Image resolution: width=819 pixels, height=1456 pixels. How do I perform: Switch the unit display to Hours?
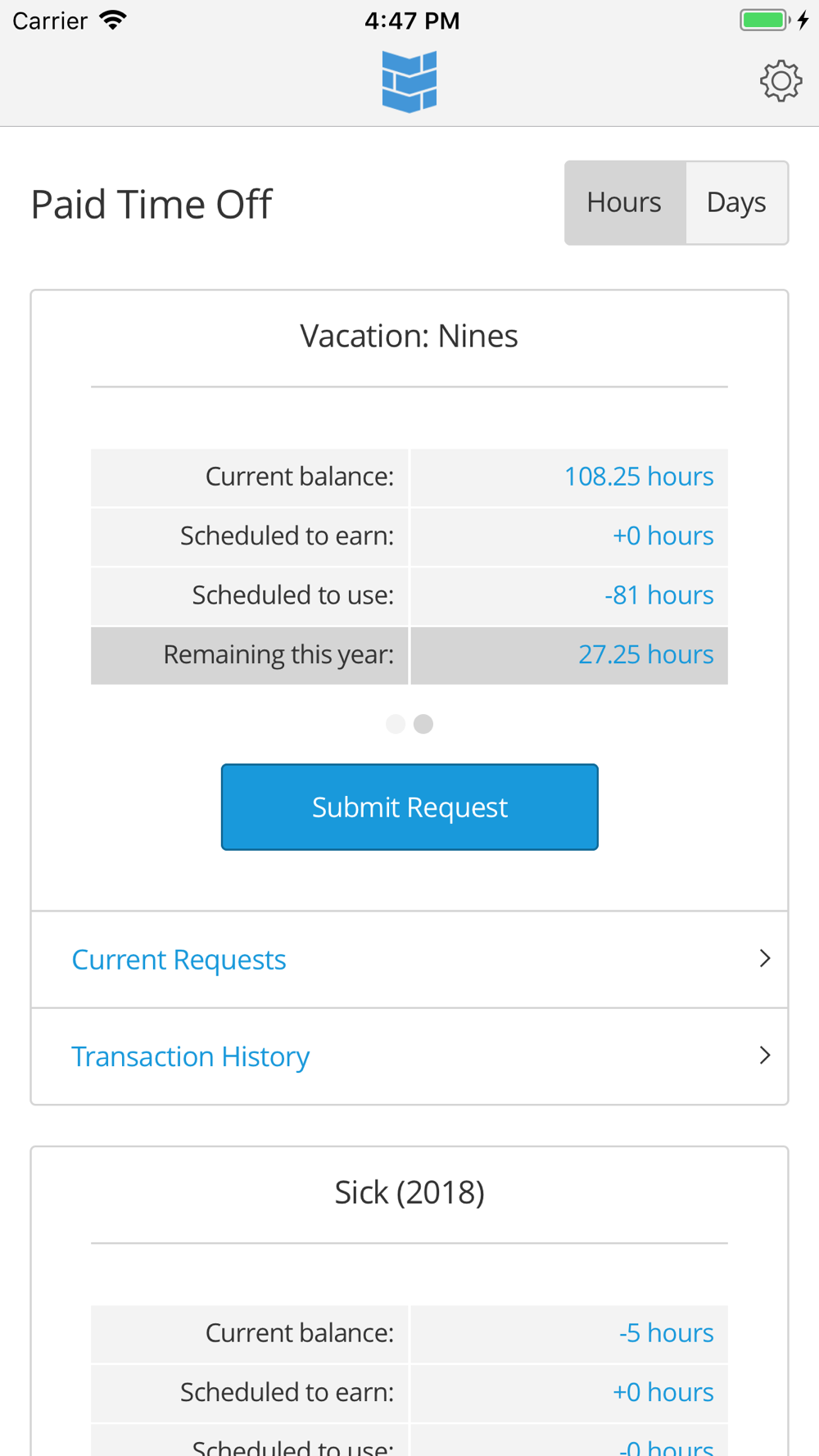point(624,202)
